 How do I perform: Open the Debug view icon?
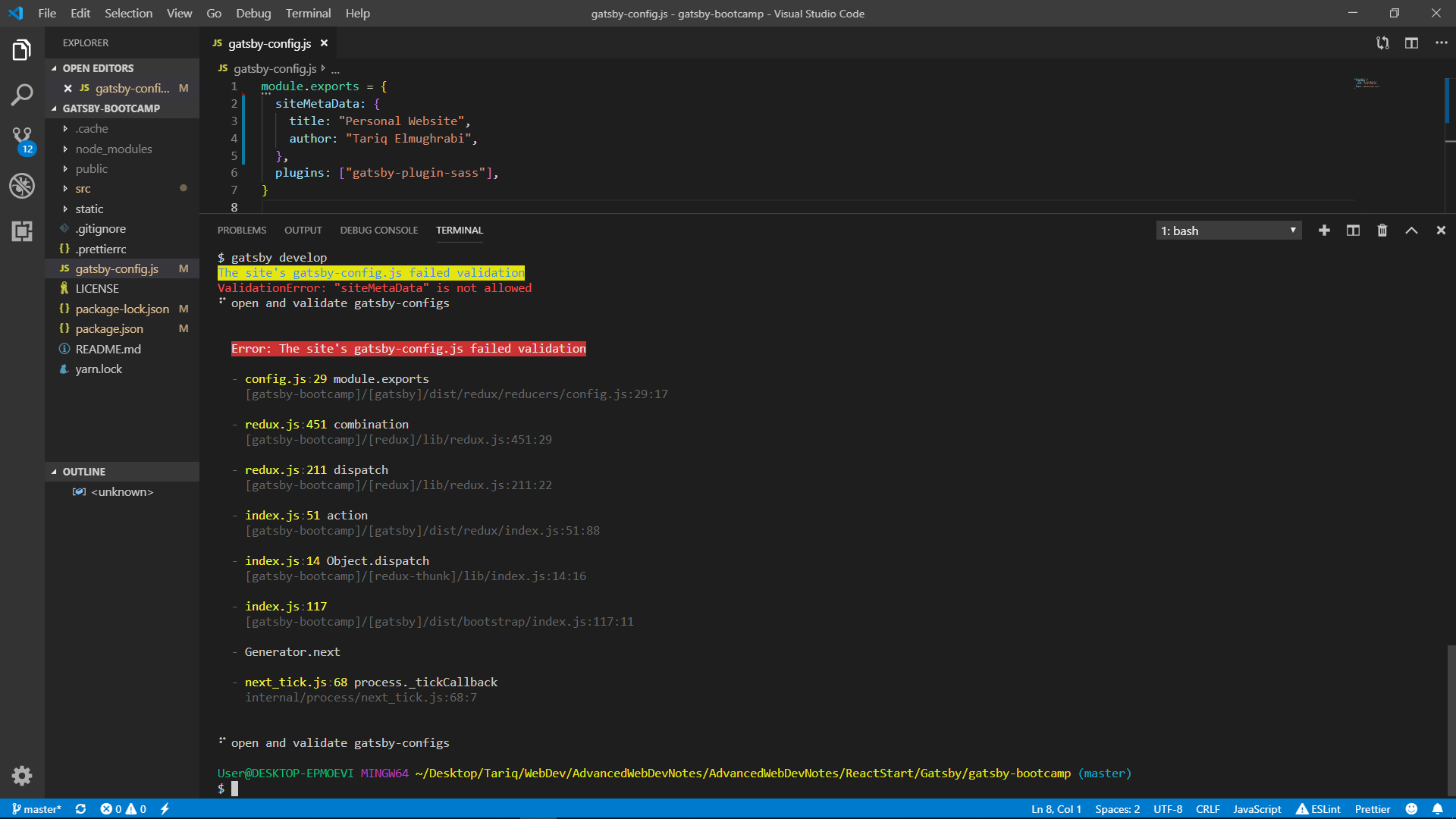(22, 185)
